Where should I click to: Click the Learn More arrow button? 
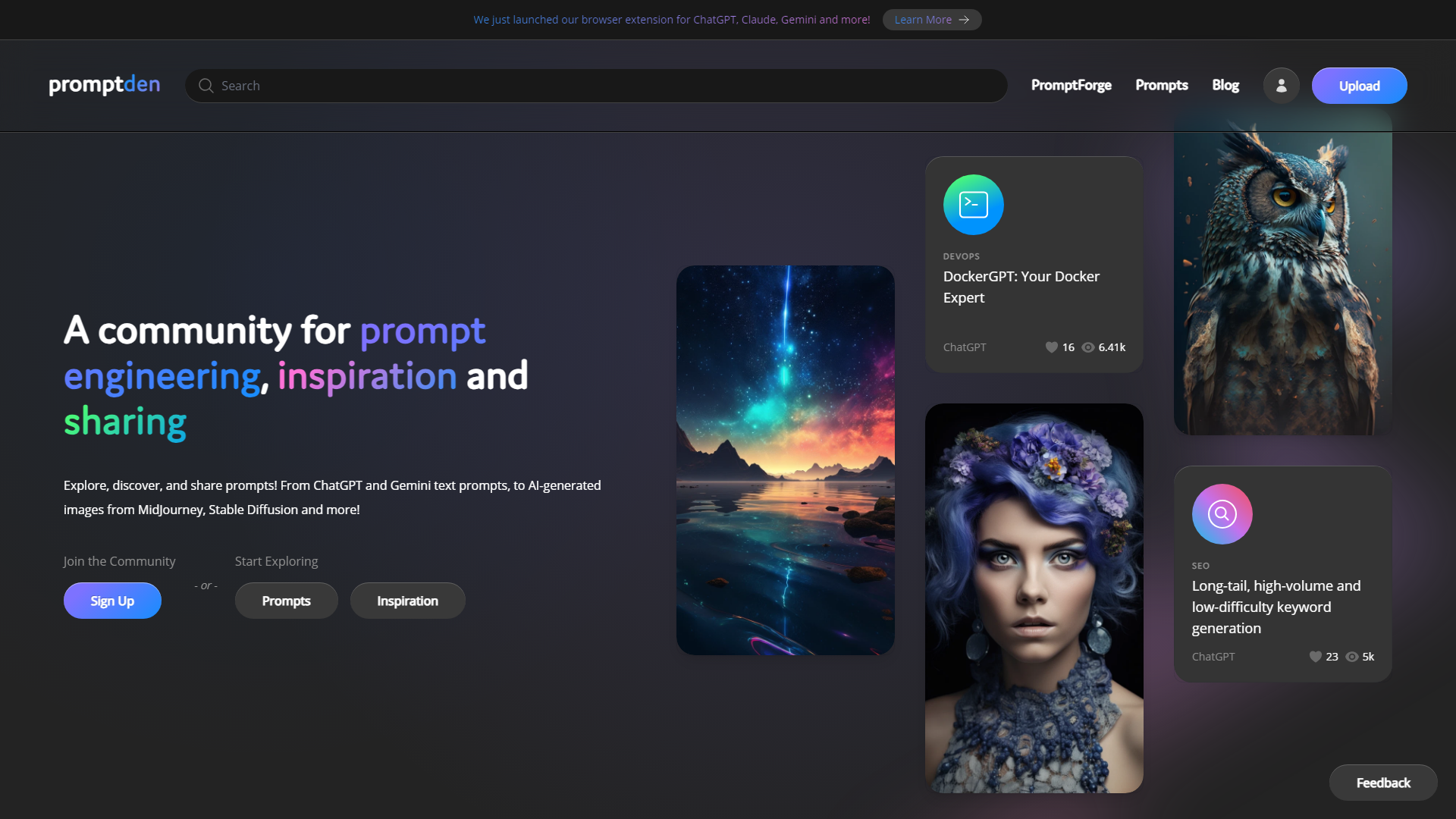pos(932,20)
